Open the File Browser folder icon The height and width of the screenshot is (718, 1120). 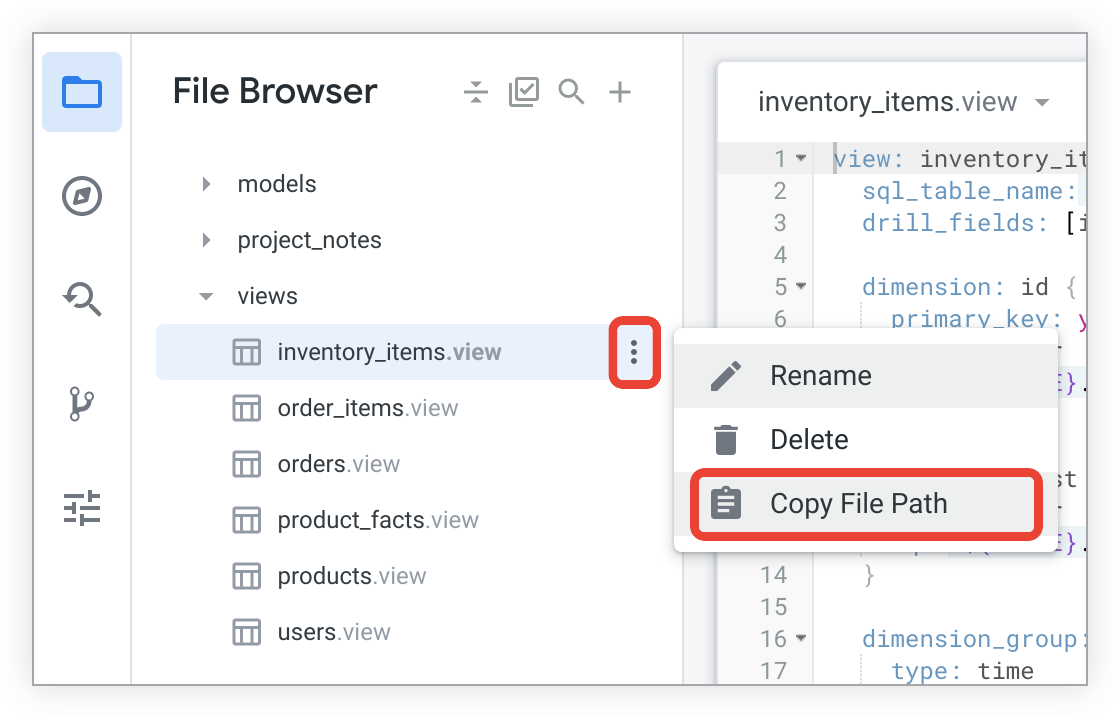pos(82,92)
